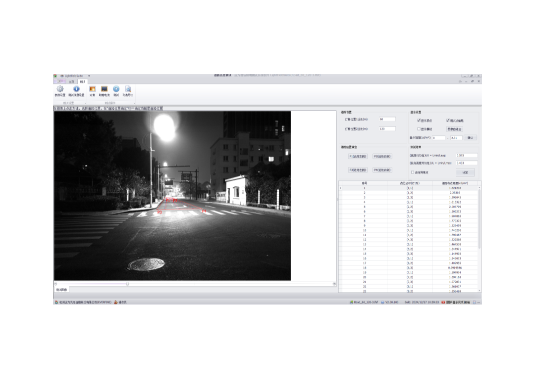Click the results table scroll up arrow

(479, 188)
